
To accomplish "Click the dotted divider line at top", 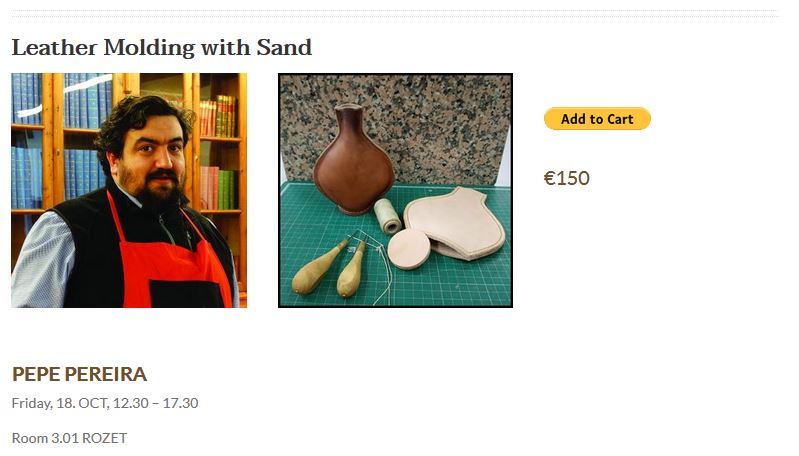I will [395, 14].
